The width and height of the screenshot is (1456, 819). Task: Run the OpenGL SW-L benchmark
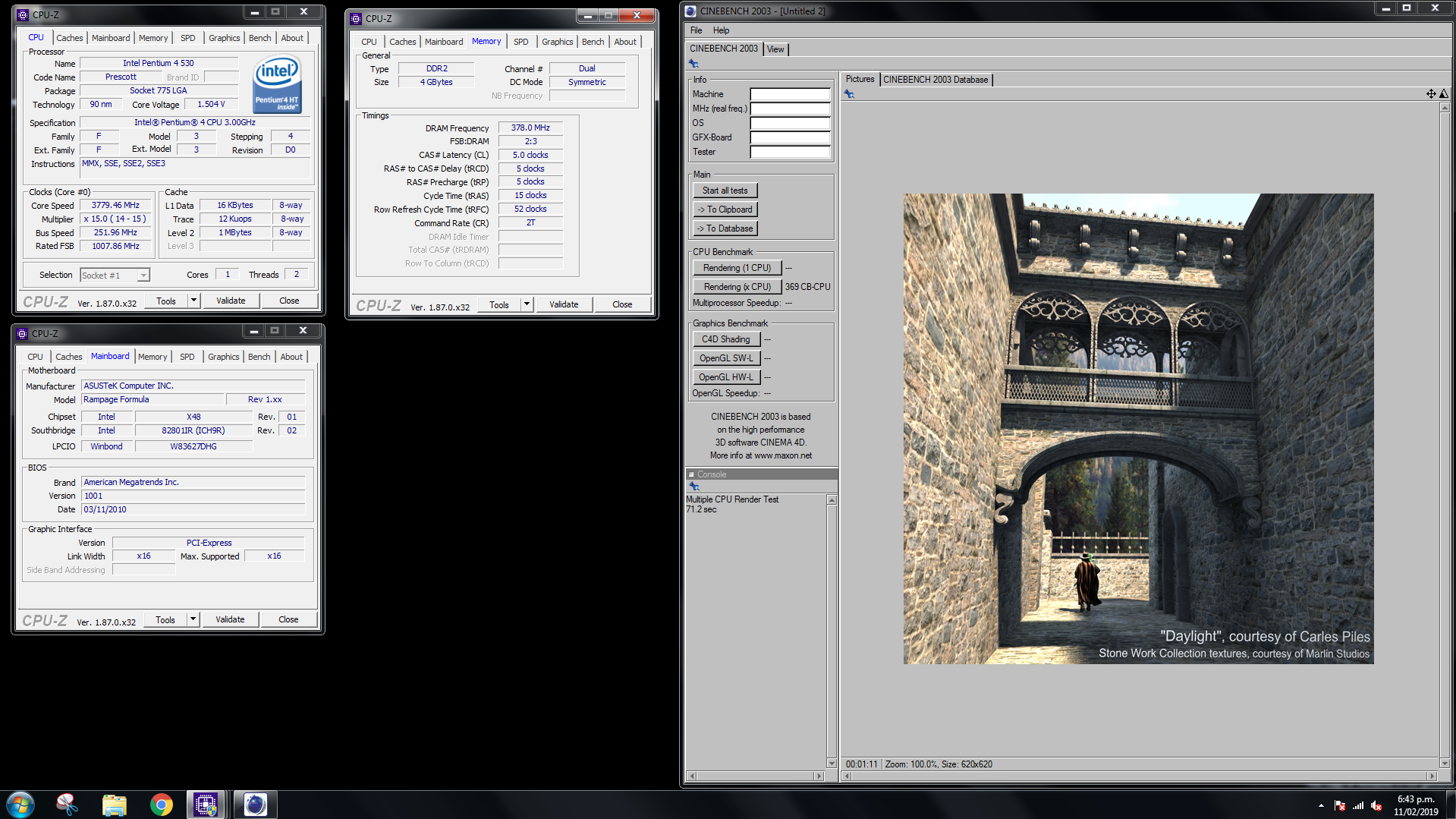pyautogui.click(x=726, y=358)
